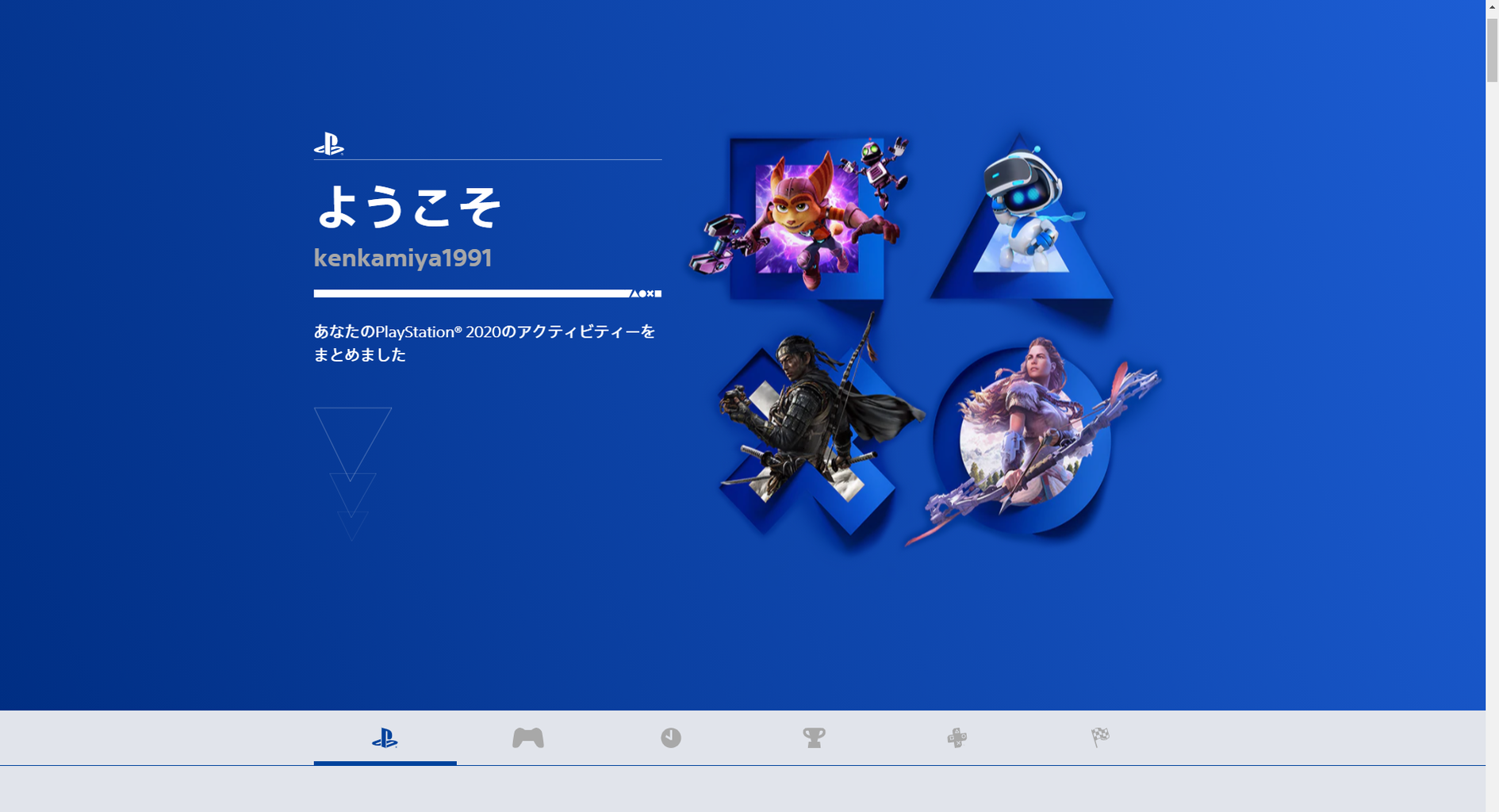
Task: Click the ようこそ welcome heading
Action: coord(408,207)
